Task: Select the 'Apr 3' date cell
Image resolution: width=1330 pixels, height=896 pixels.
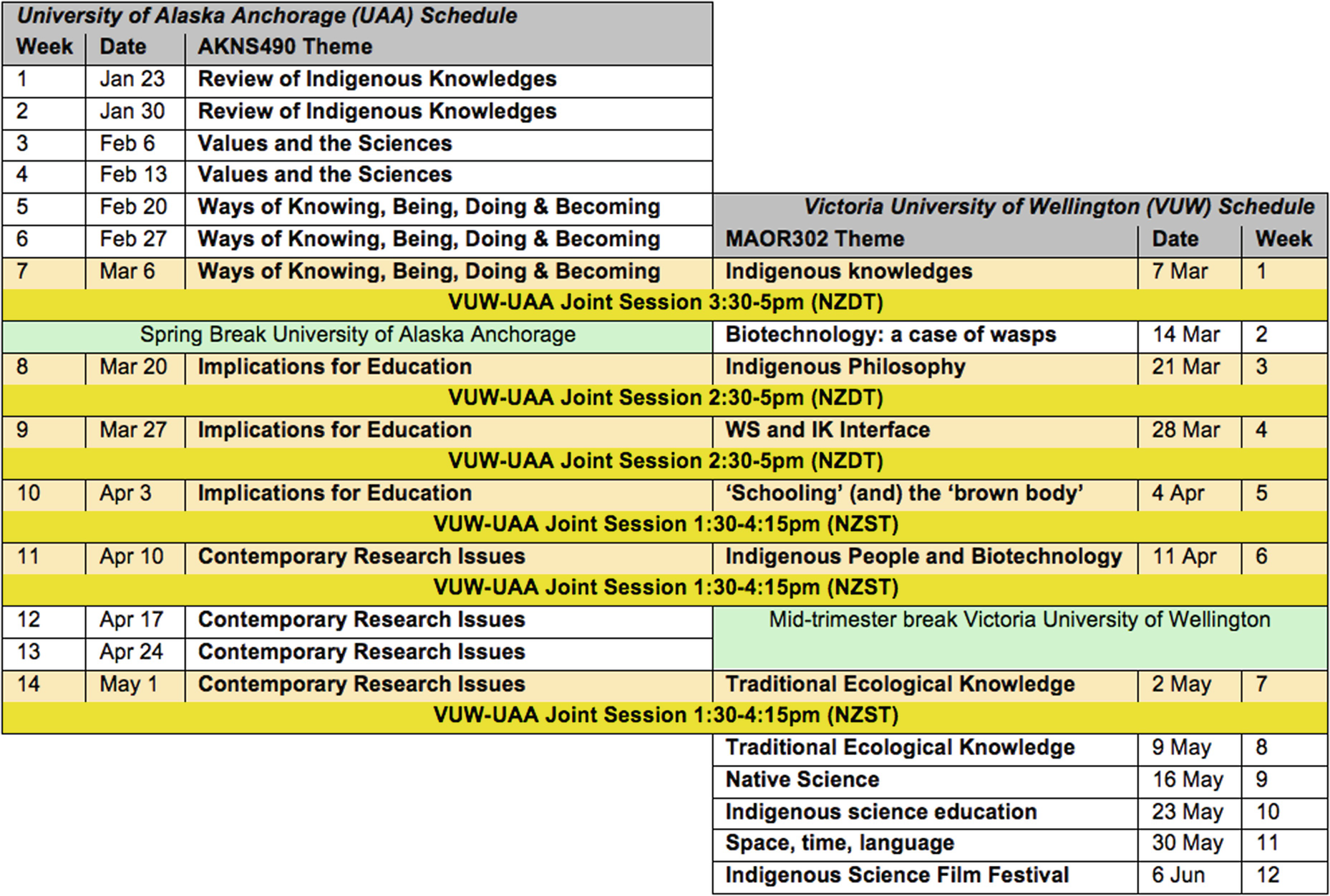Action: (x=135, y=495)
